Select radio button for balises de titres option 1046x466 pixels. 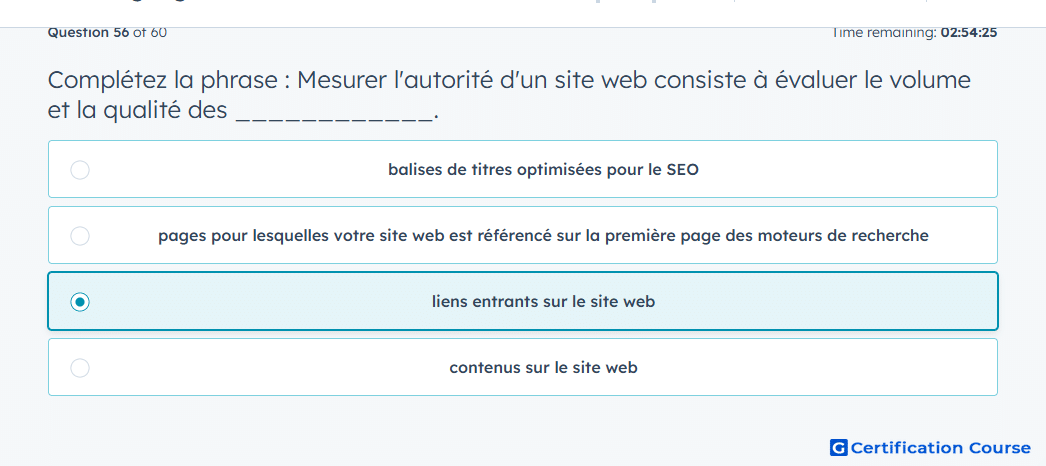pyautogui.click(x=80, y=170)
